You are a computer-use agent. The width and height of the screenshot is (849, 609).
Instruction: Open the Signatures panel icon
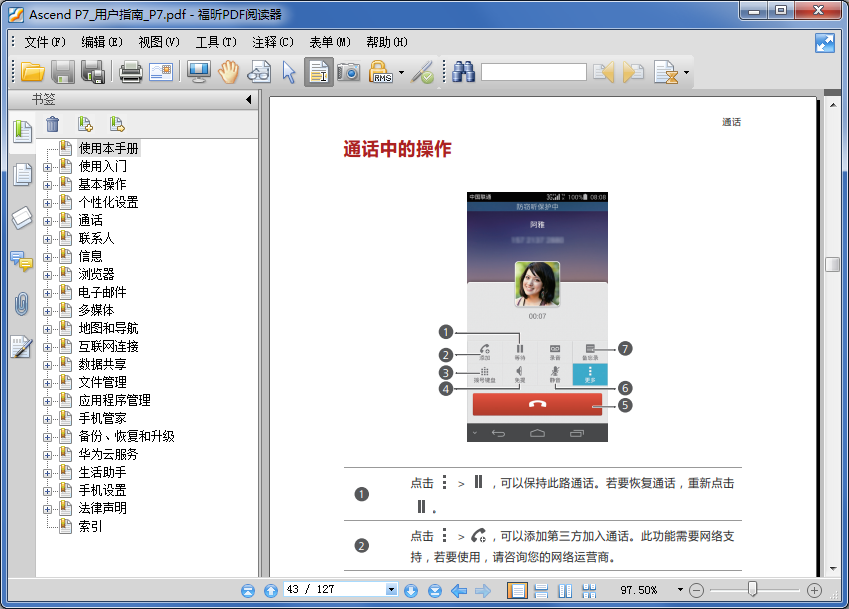click(22, 347)
